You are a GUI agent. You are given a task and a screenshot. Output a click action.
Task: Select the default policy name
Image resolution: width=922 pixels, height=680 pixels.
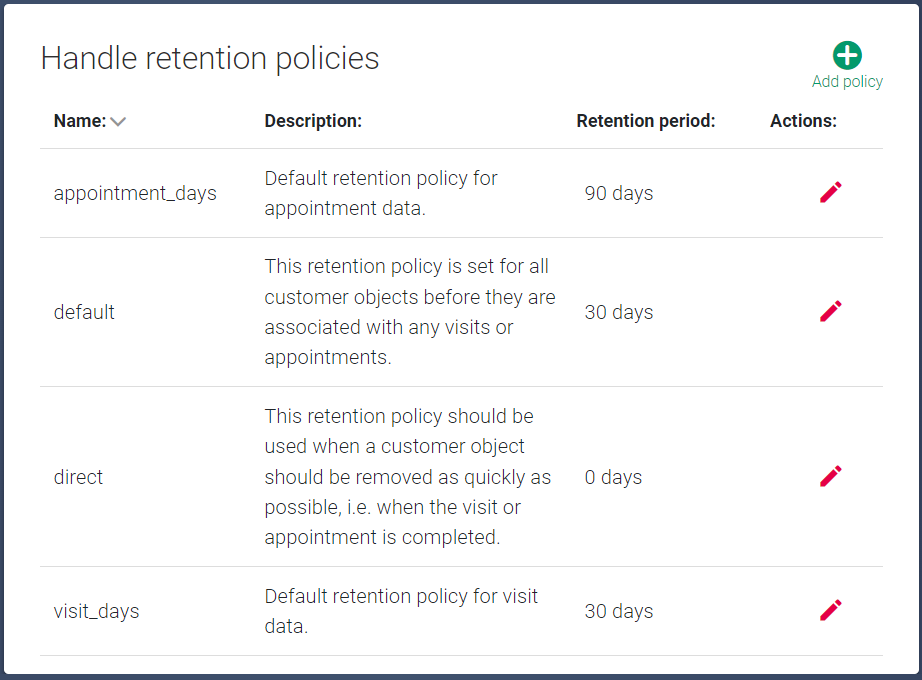point(84,312)
